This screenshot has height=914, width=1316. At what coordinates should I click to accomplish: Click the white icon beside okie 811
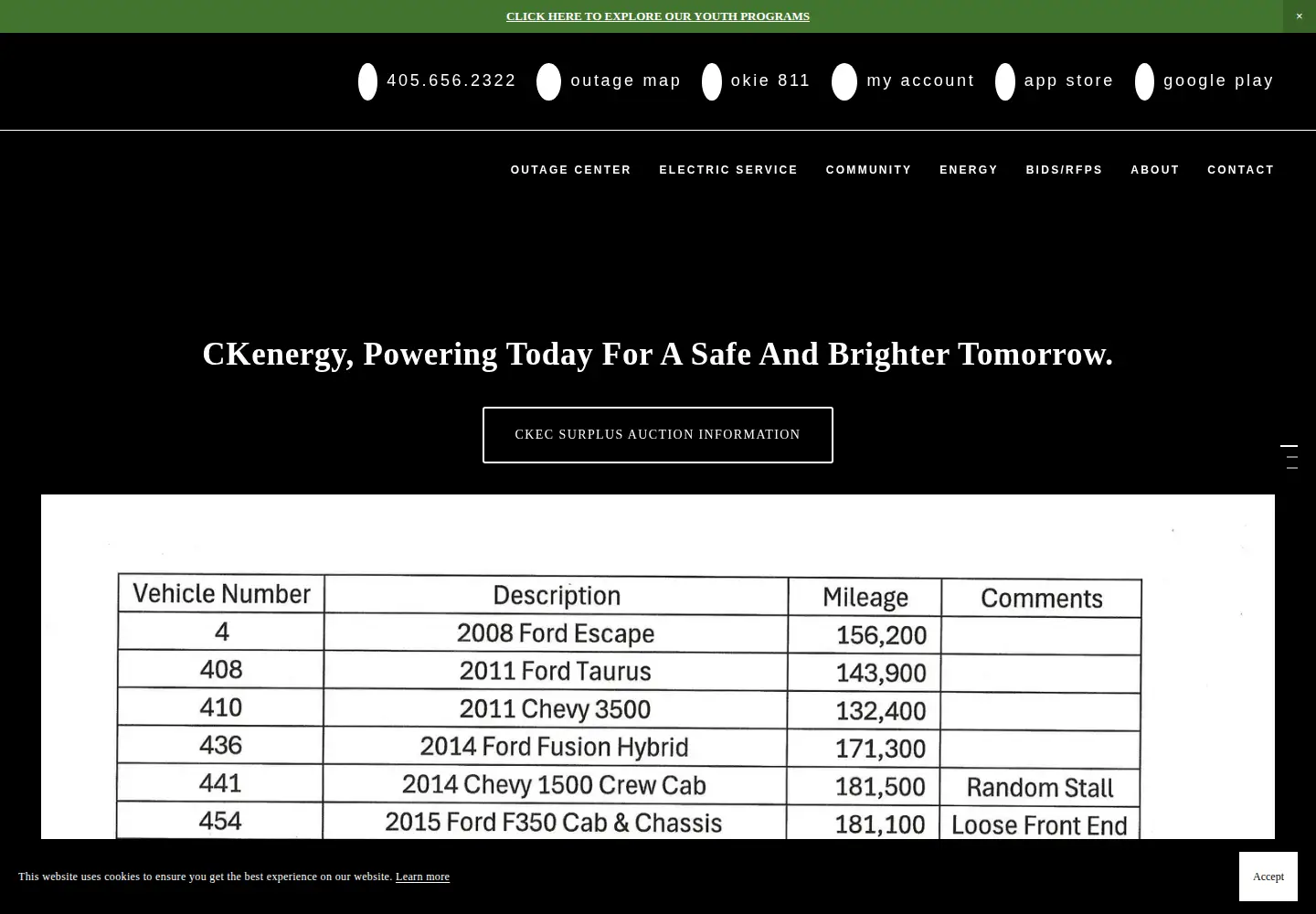(x=711, y=81)
